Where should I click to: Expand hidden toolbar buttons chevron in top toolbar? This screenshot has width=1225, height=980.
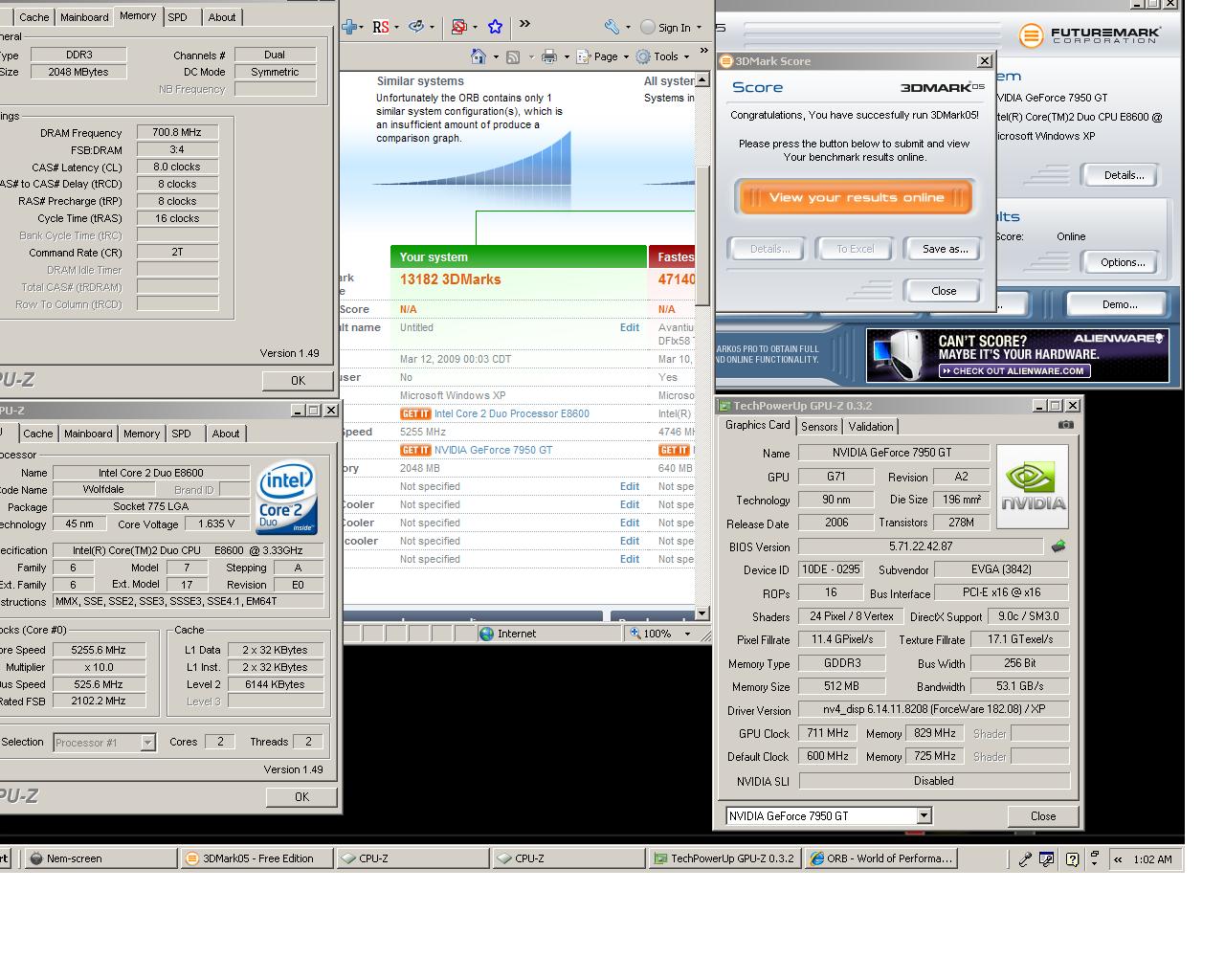tap(524, 25)
